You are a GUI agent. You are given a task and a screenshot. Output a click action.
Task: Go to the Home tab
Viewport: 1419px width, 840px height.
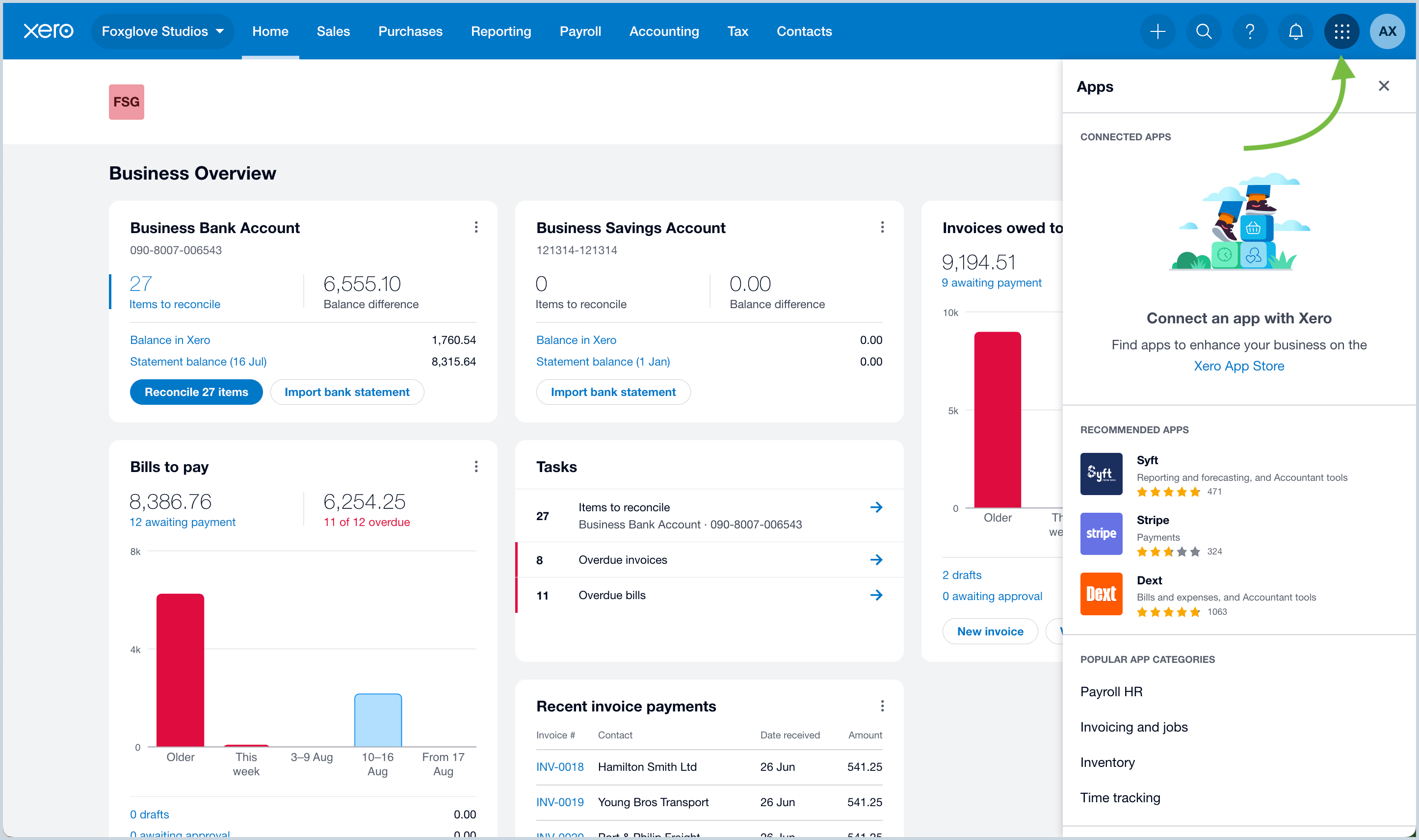click(270, 31)
